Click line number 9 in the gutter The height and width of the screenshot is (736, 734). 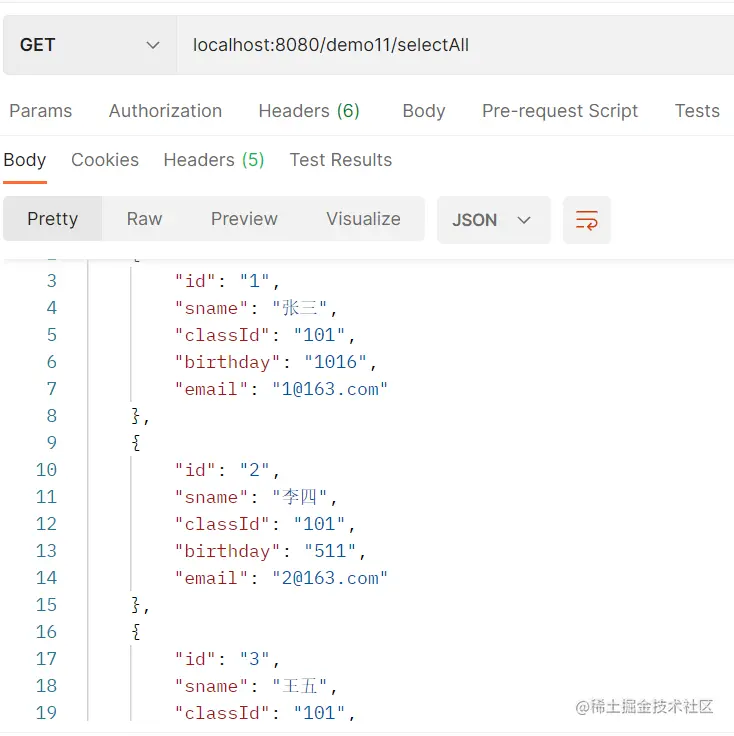[x=52, y=443]
